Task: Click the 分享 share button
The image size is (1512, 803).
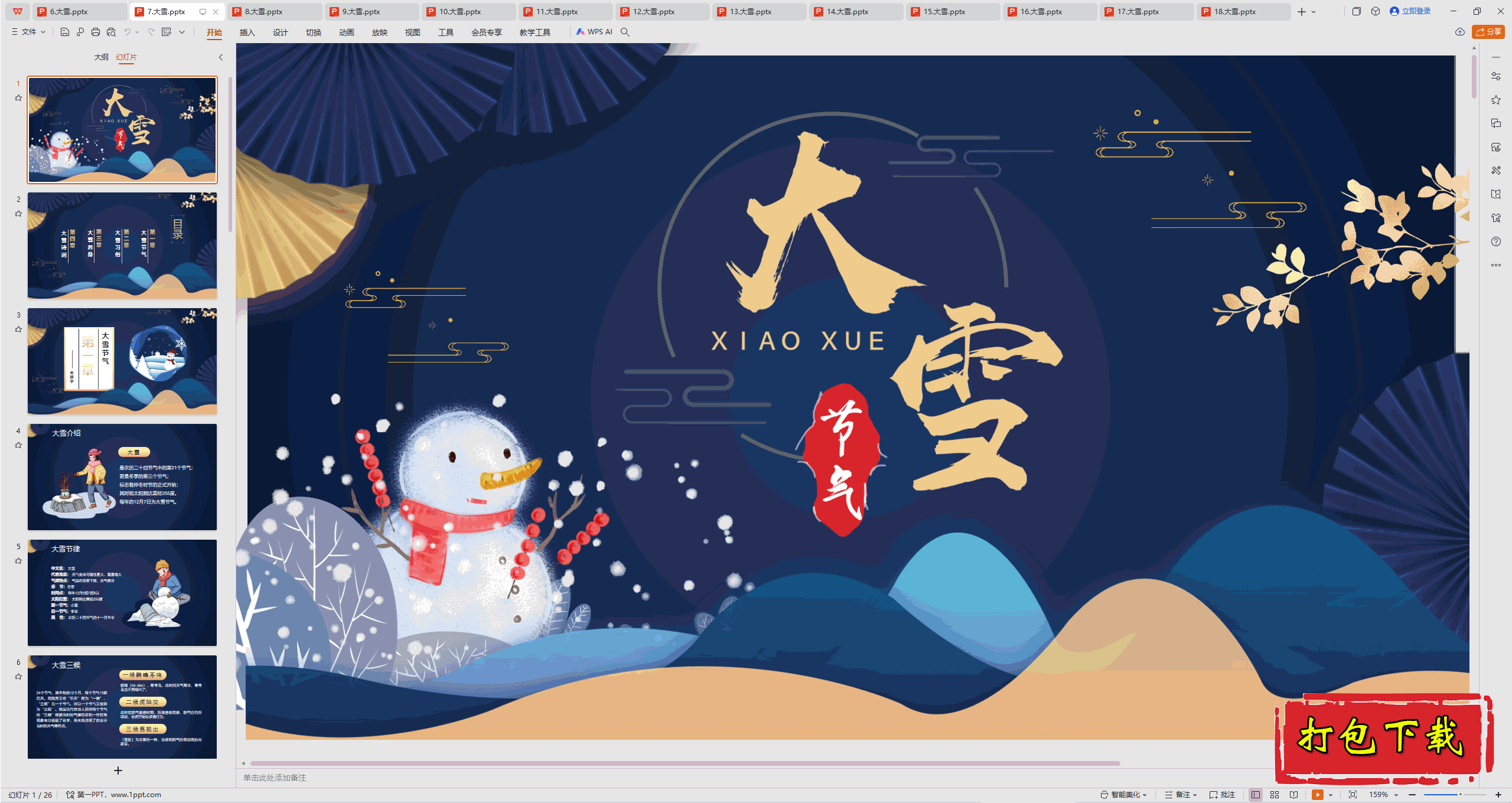Action: pos(1488,32)
